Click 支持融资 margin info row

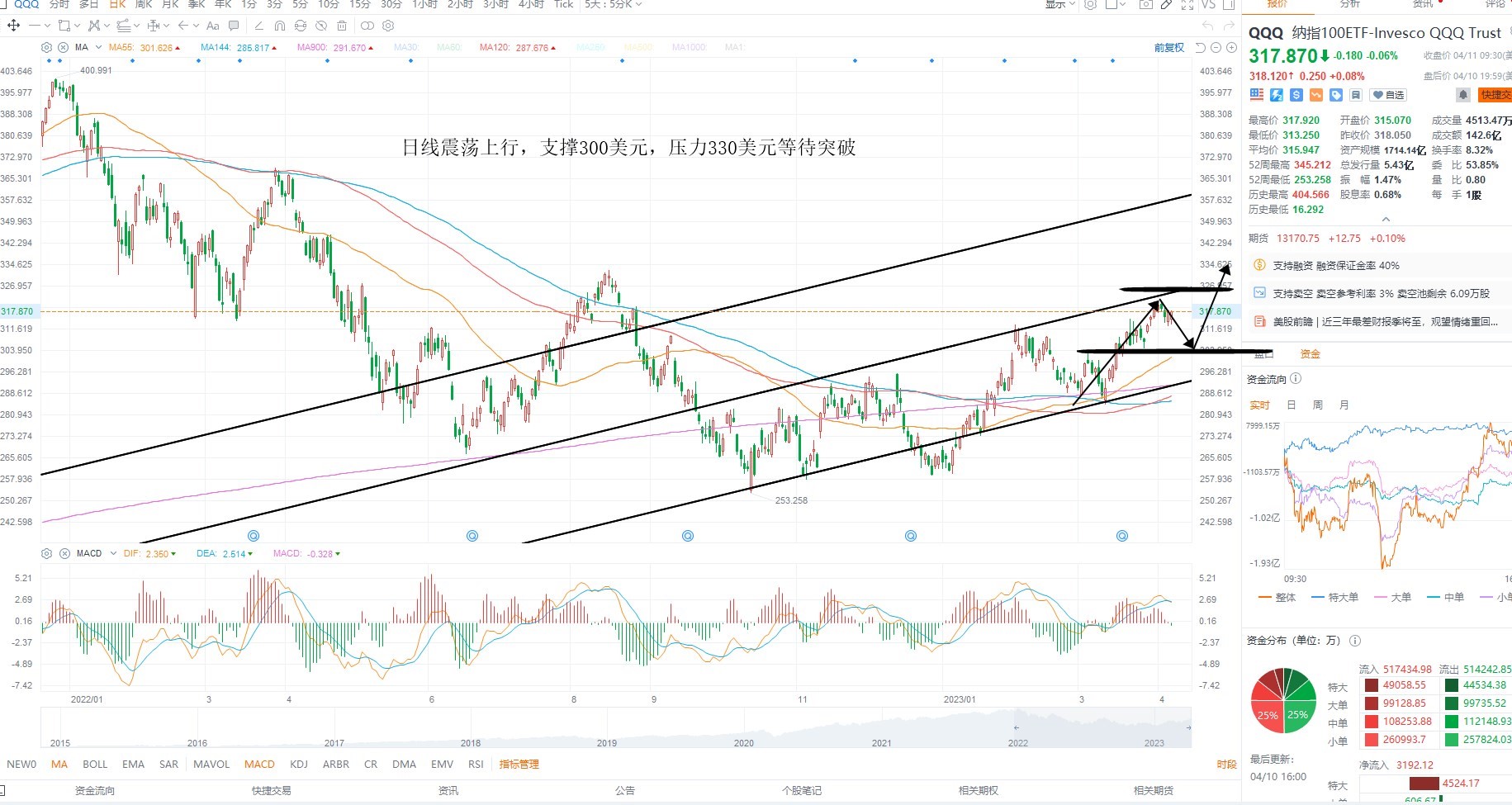(x=1376, y=265)
